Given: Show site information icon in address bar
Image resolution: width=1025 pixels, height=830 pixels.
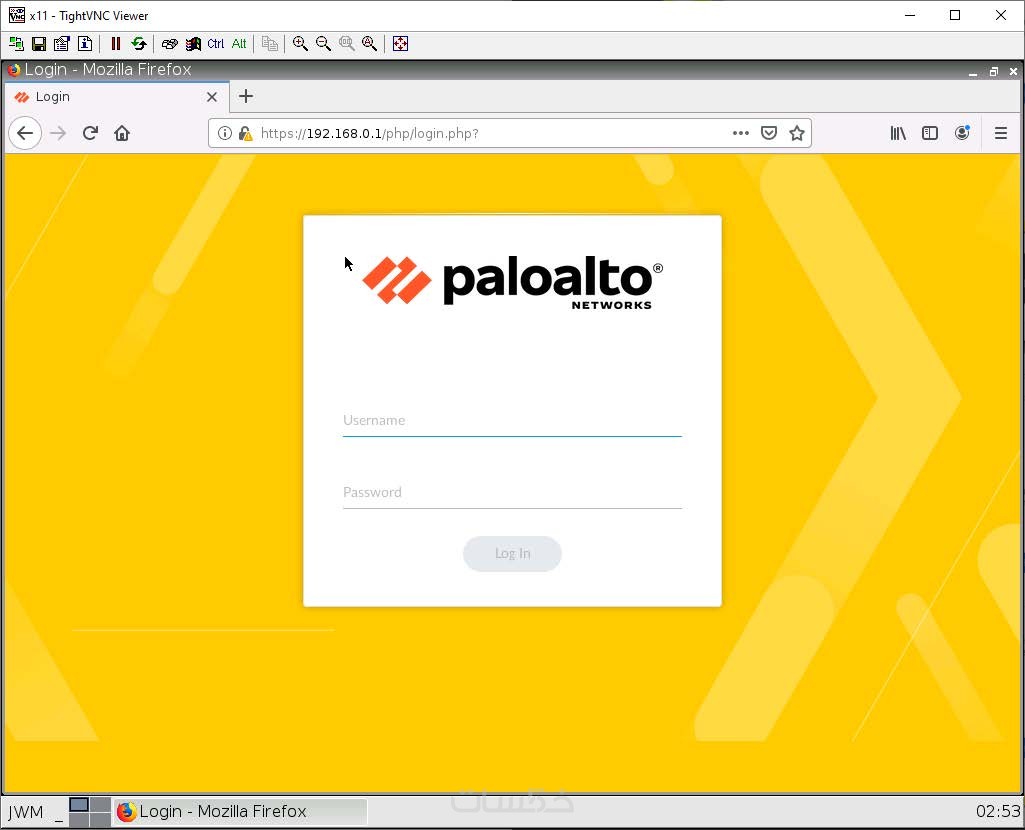Looking at the screenshot, I should coord(224,133).
